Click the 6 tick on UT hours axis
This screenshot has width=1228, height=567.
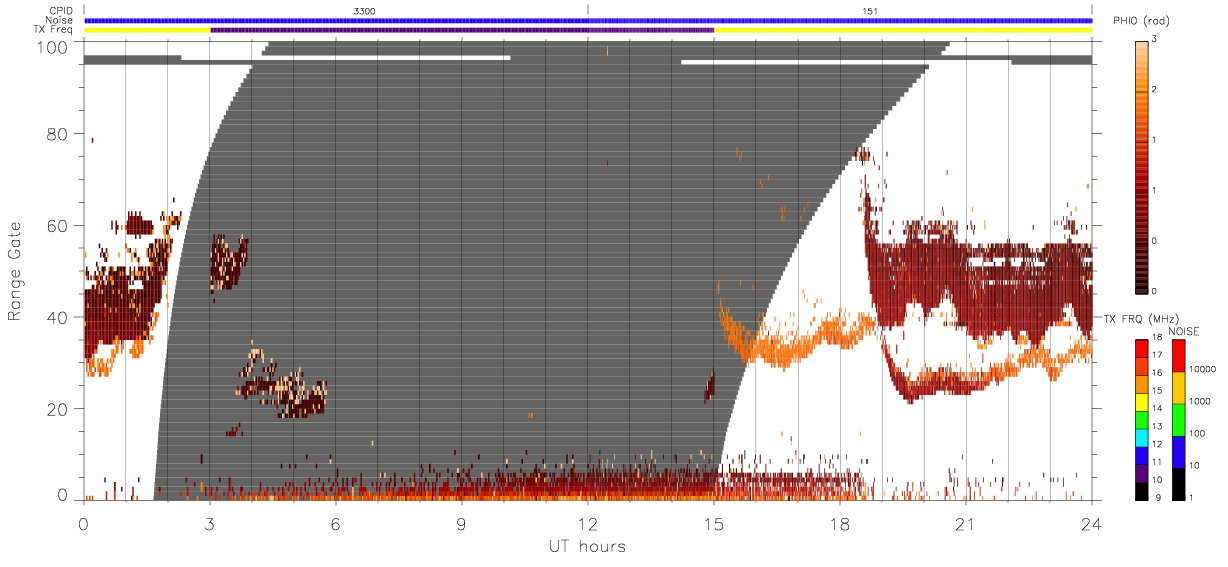click(335, 523)
